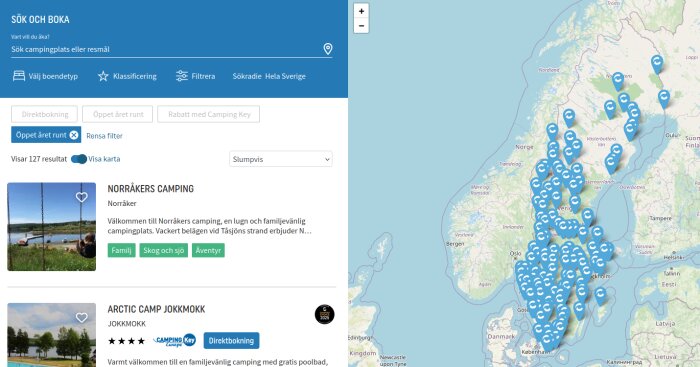Enable Rabatt med Camping Key filter

[x=209, y=114]
